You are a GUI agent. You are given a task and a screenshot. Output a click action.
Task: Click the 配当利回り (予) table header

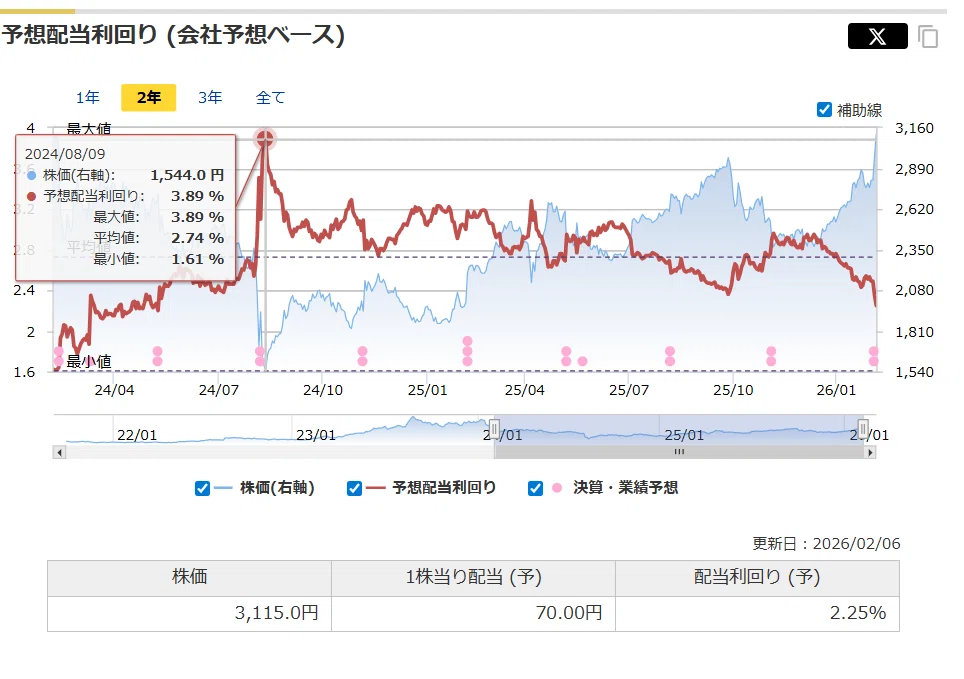(x=757, y=578)
